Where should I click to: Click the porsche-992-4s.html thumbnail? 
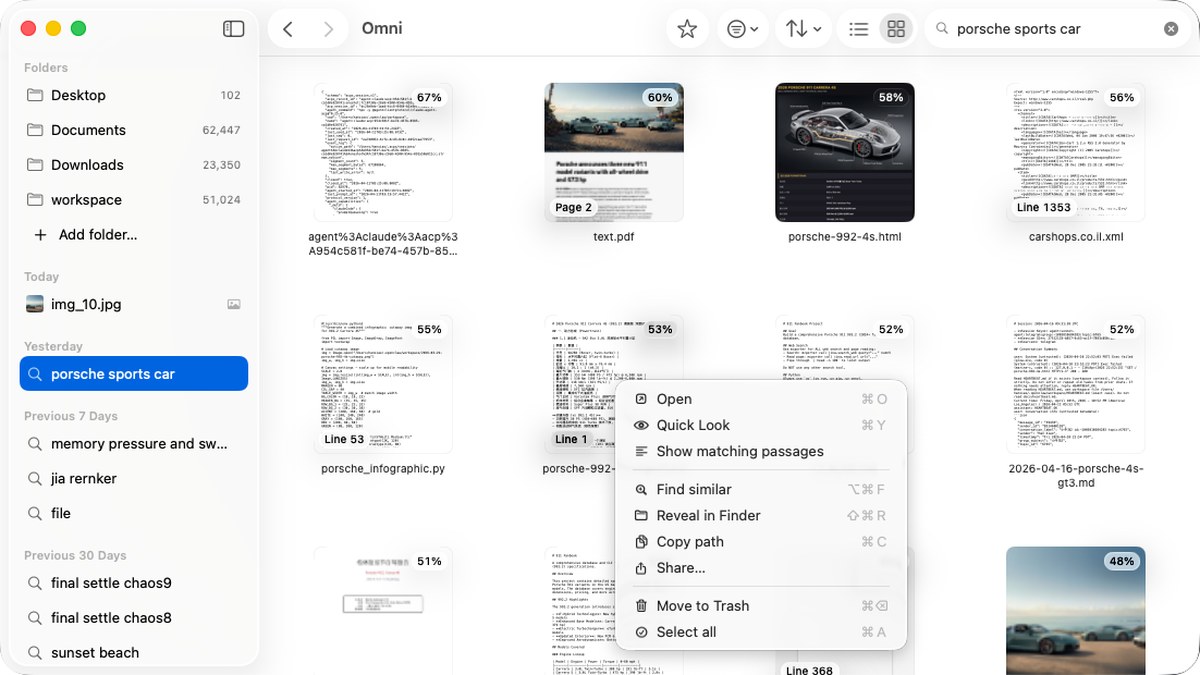coord(845,152)
